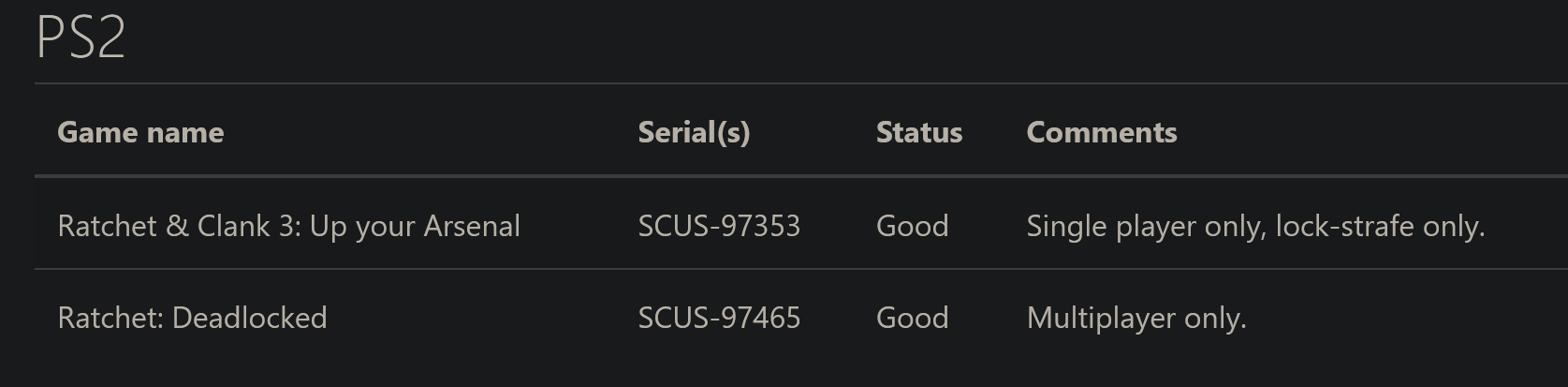Click the 'Multiplayer only.' comment

[1136, 318]
